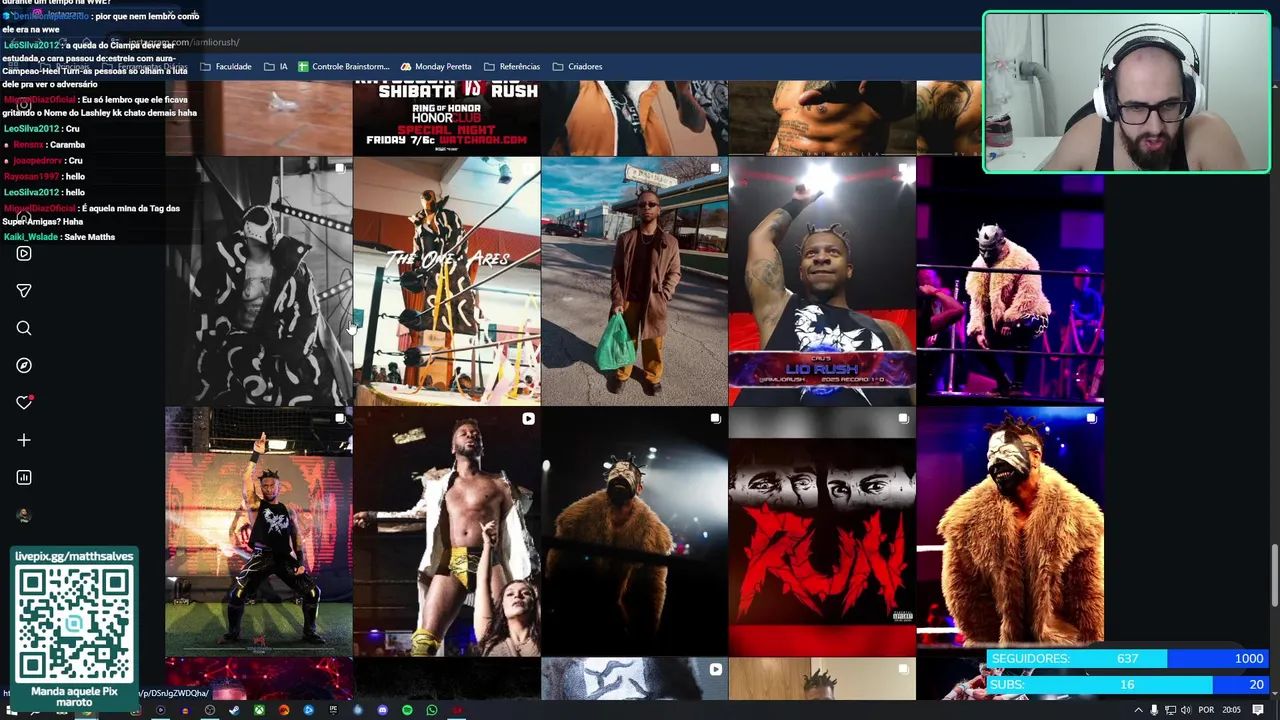This screenshot has height=720, width=1280.
Task: Click carousel icon on man with green bag post
Action: click(x=715, y=169)
